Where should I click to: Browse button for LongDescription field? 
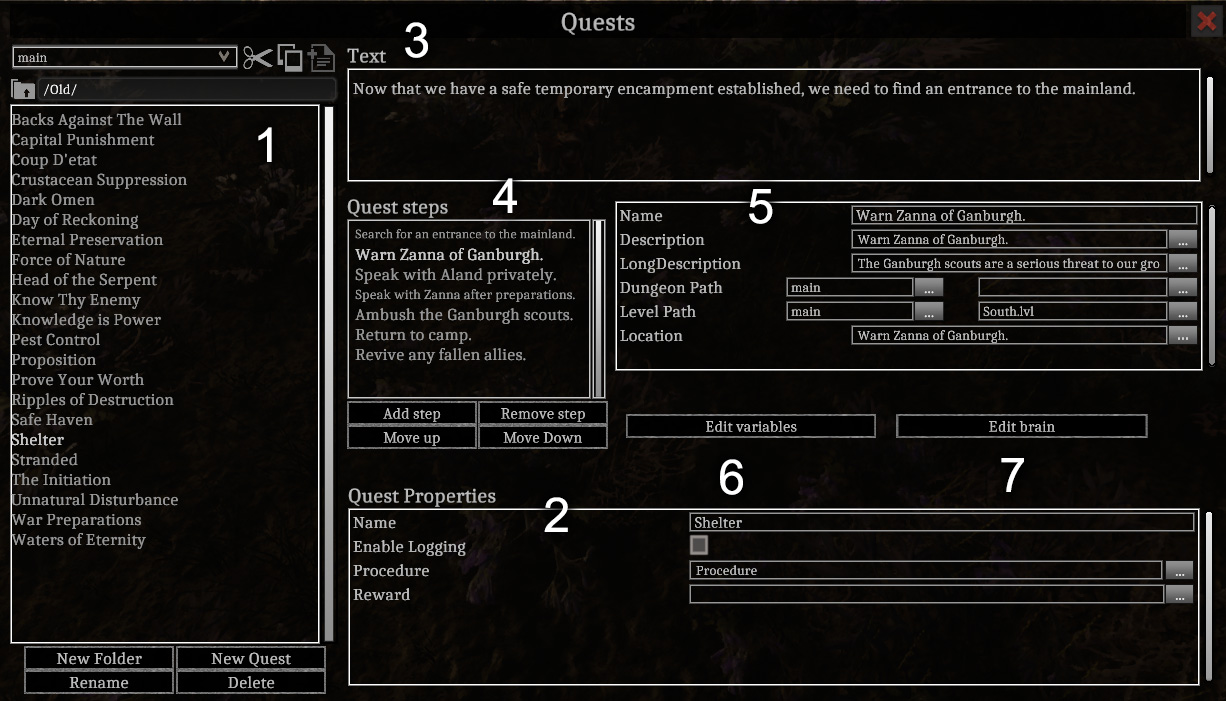[1182, 264]
